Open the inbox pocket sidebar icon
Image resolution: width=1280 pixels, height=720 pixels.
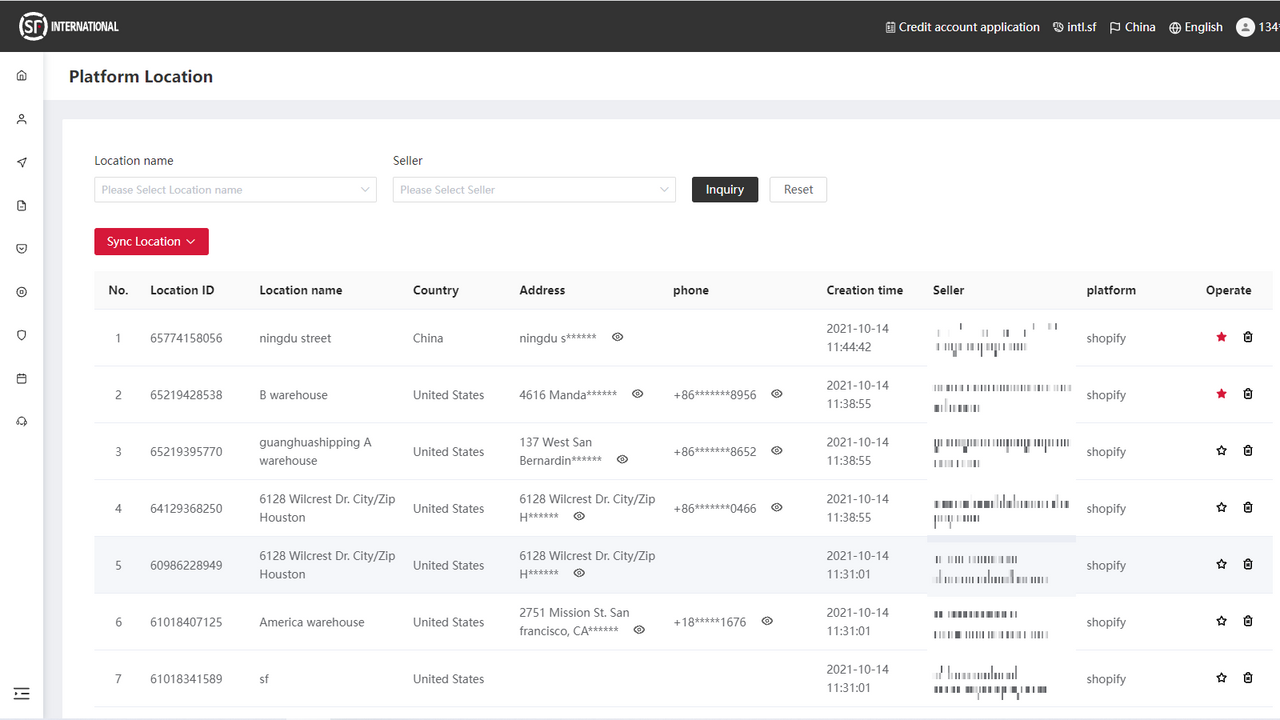click(x=22, y=249)
